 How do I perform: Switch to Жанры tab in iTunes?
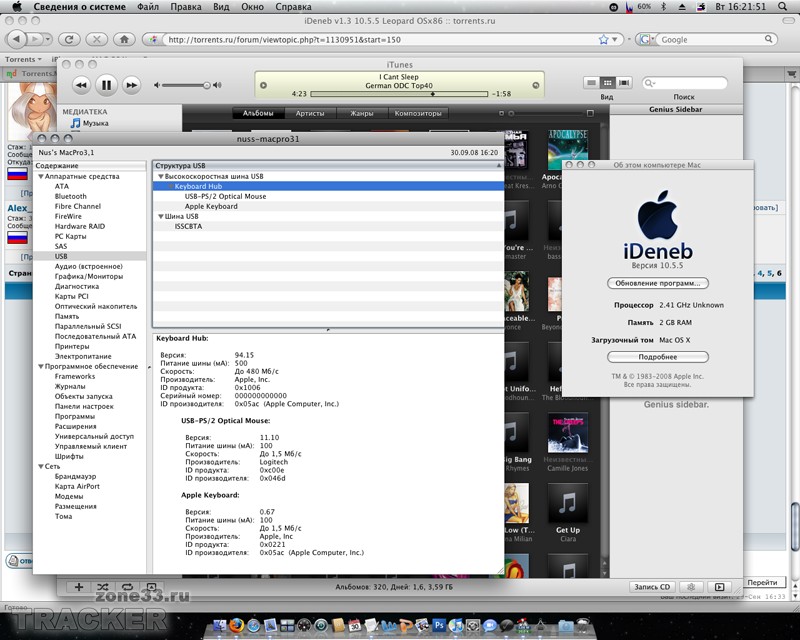point(361,113)
